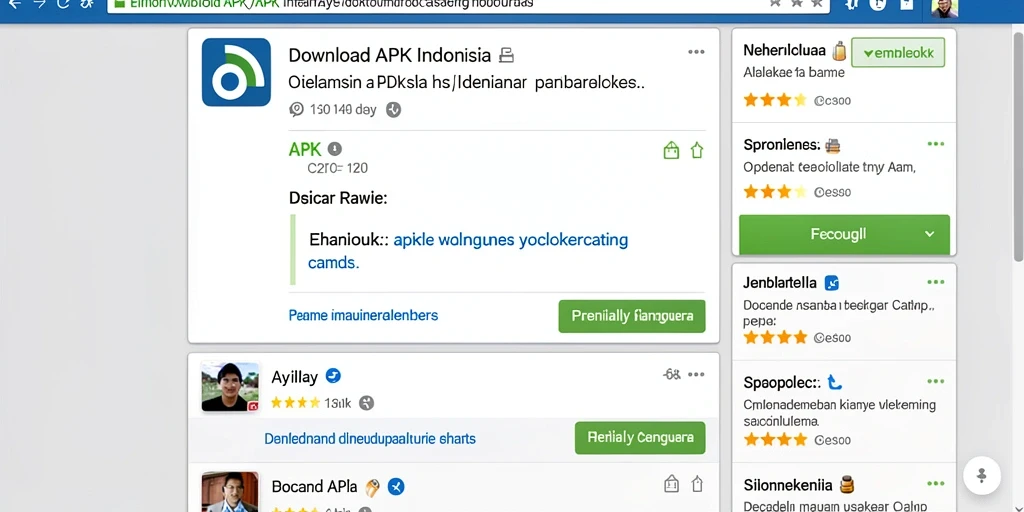
Task: Open the Peame imauineralenbers link
Action: (x=363, y=315)
